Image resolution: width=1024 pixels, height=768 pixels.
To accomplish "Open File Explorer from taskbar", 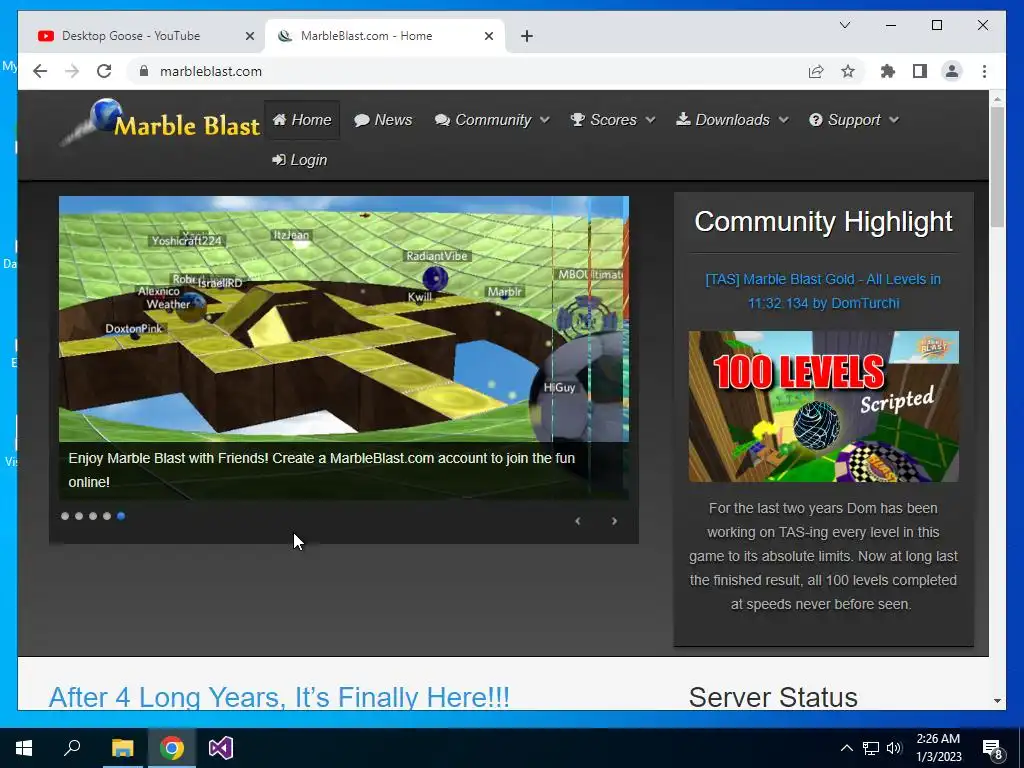I will (122, 748).
